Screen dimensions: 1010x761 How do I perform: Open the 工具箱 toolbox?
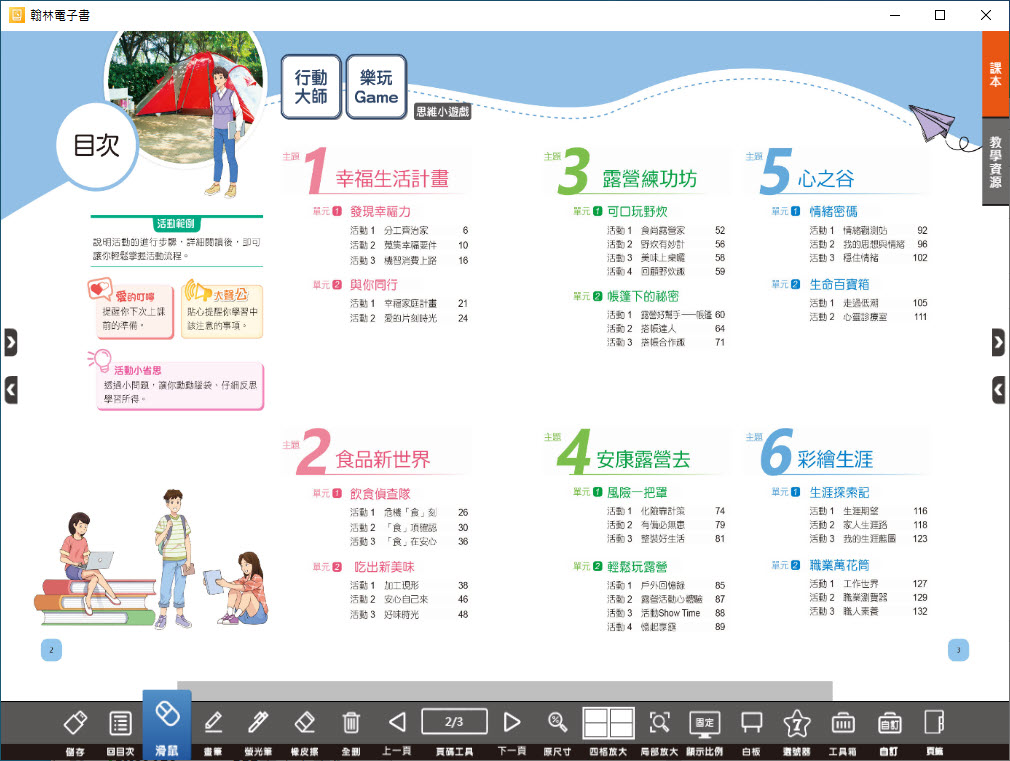coord(842,723)
